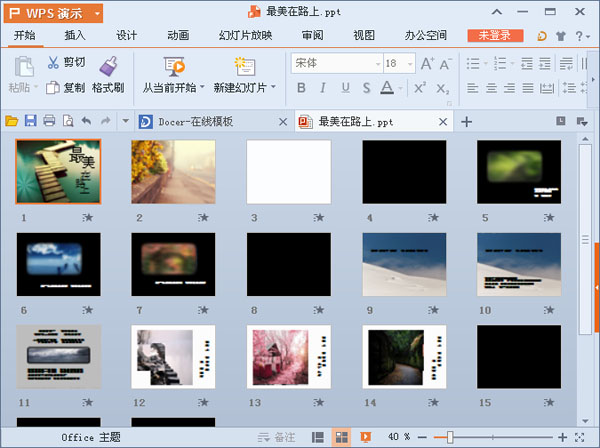Click the Redo arrow icon
Viewport: 600px width, 448px height.
[105, 121]
